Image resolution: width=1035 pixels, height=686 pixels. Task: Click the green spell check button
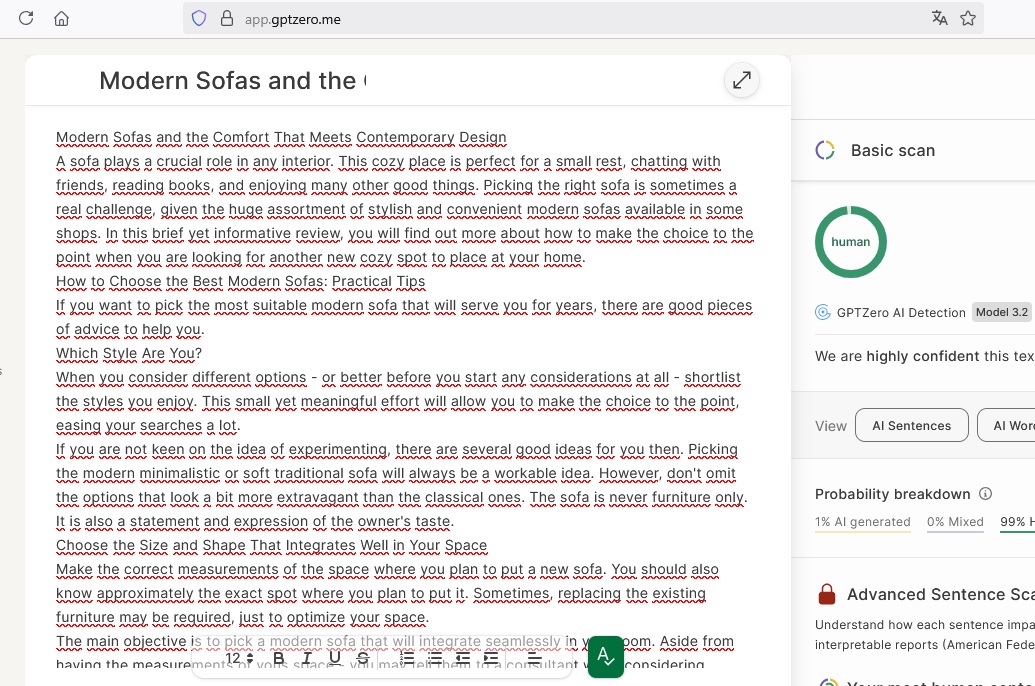point(605,657)
